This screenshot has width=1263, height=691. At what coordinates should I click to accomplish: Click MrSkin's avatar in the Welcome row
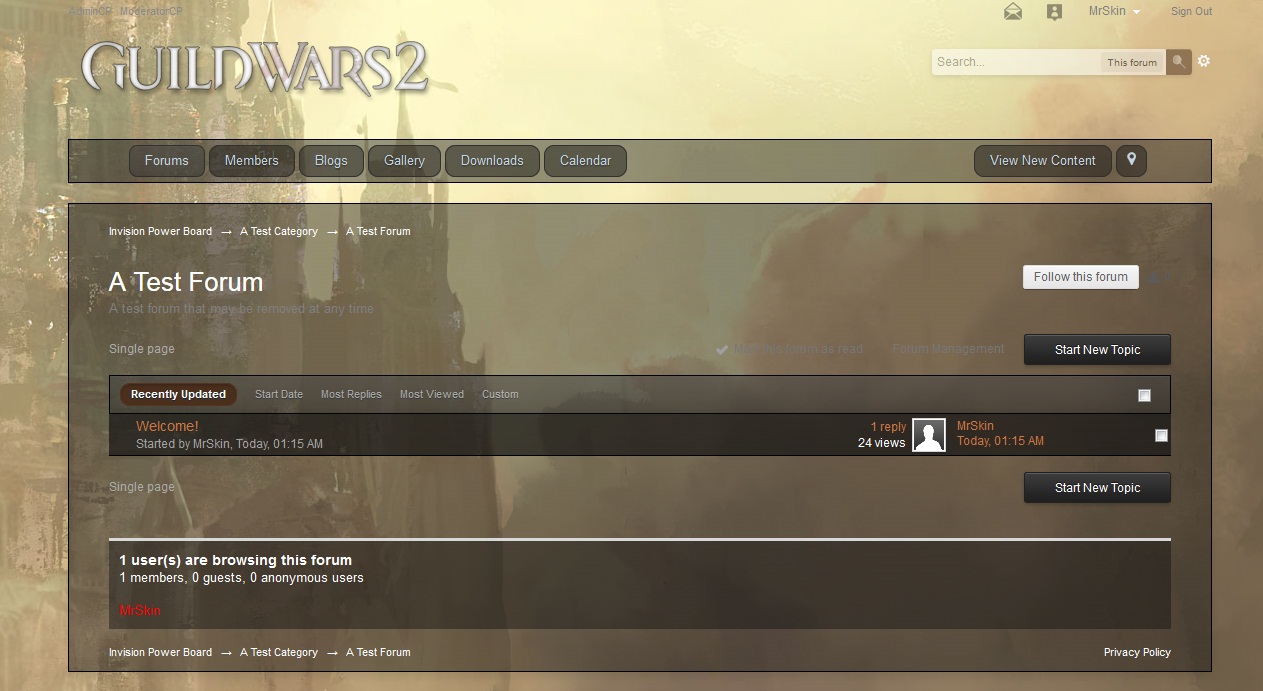[x=929, y=435]
